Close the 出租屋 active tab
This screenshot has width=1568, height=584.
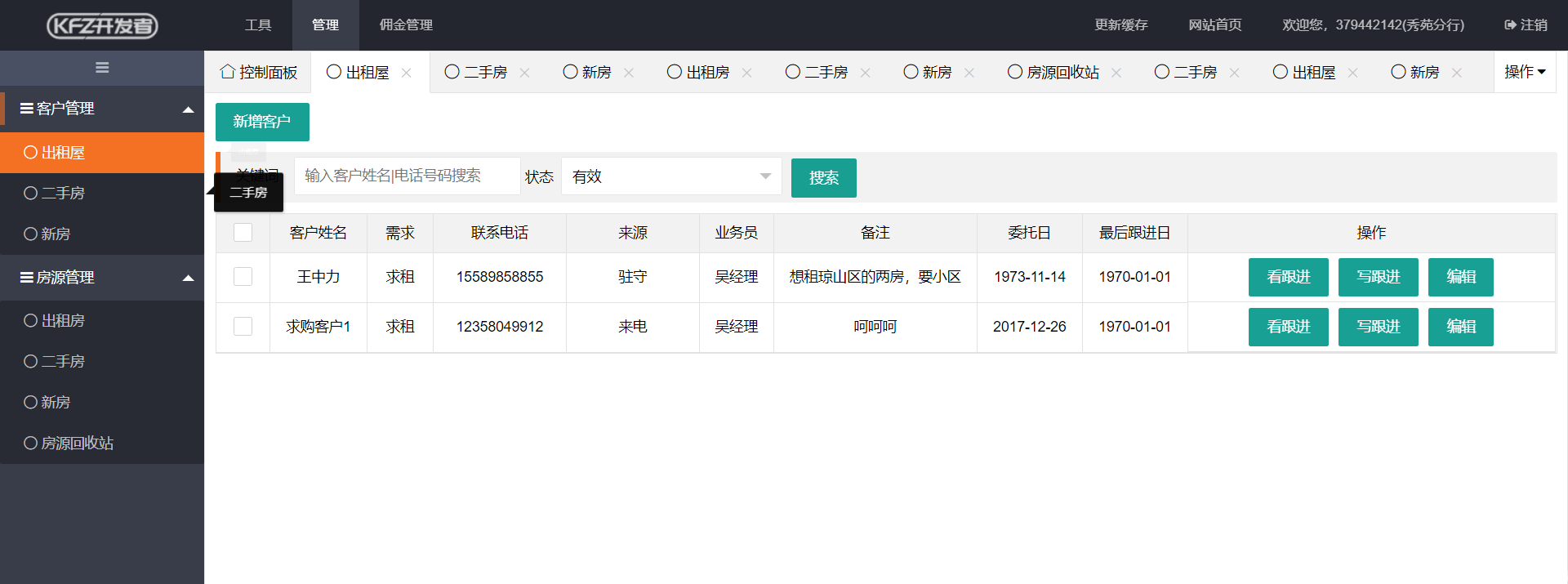pyautogui.click(x=406, y=73)
